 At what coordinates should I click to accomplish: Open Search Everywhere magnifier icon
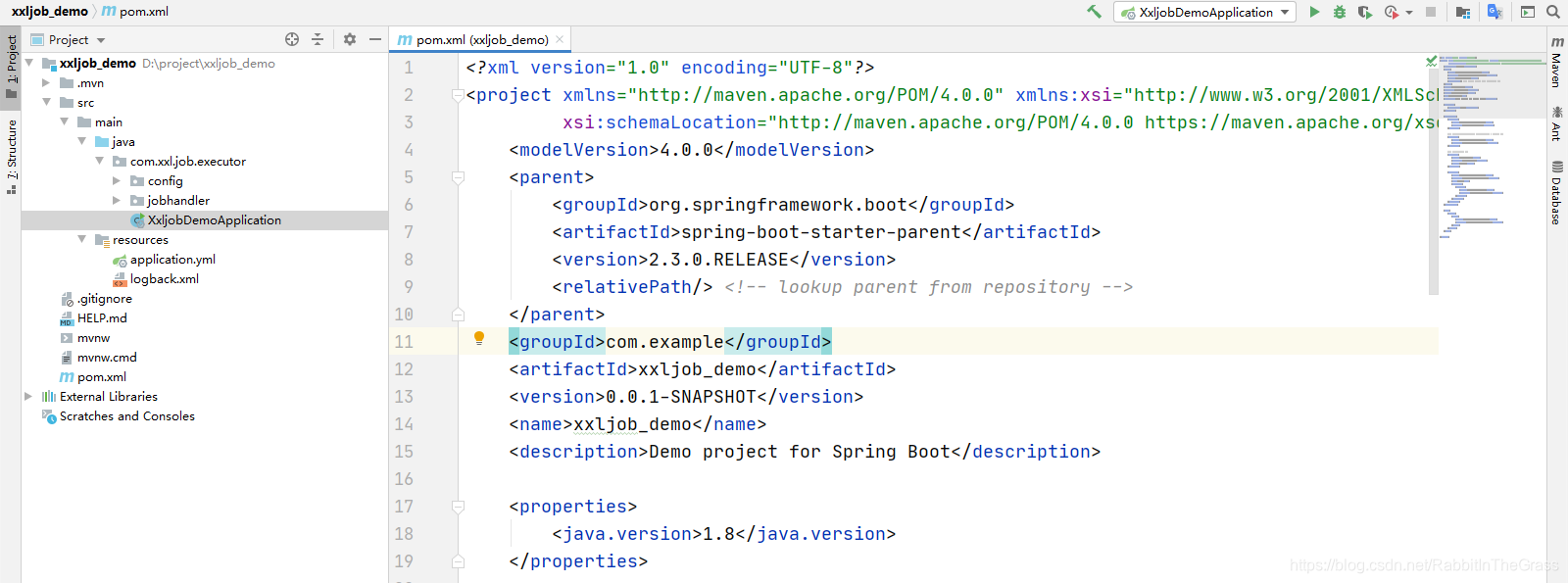(x=1553, y=12)
